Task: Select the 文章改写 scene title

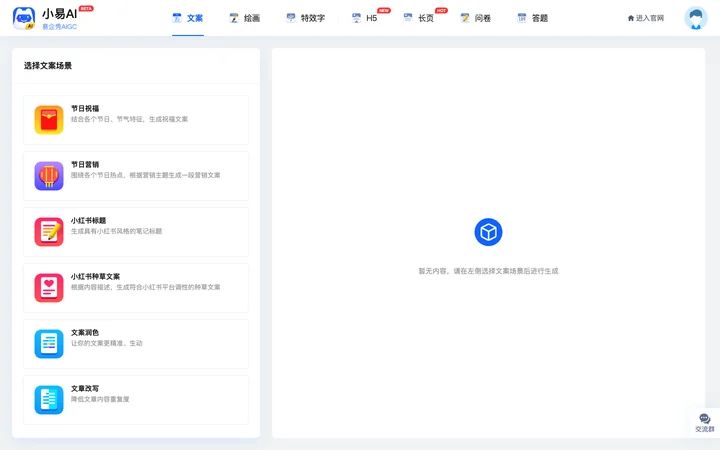Action: 85,388
